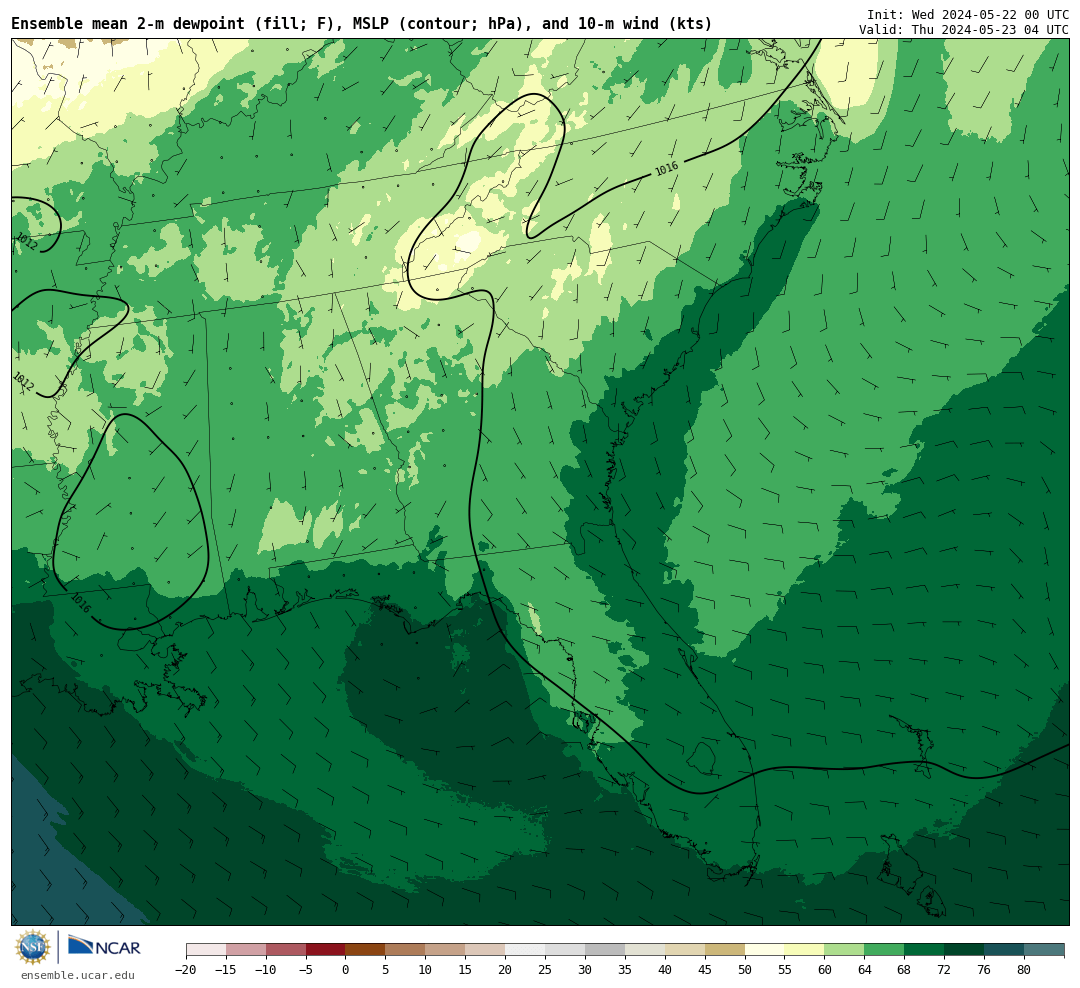This screenshot has width=1080, height=988.
Task: Pick the darkest green swatch between 72 and 76
Action: pyautogui.click(x=965, y=950)
